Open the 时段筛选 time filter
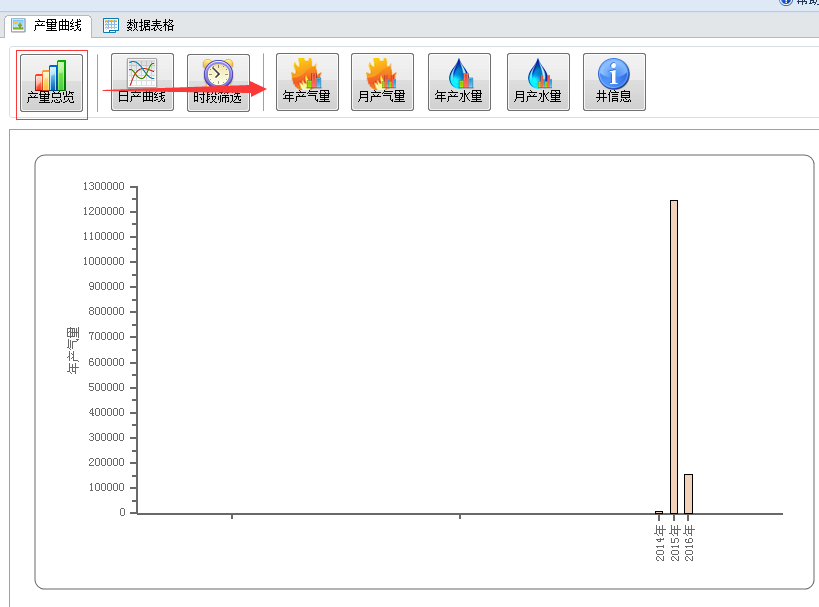 (218, 83)
